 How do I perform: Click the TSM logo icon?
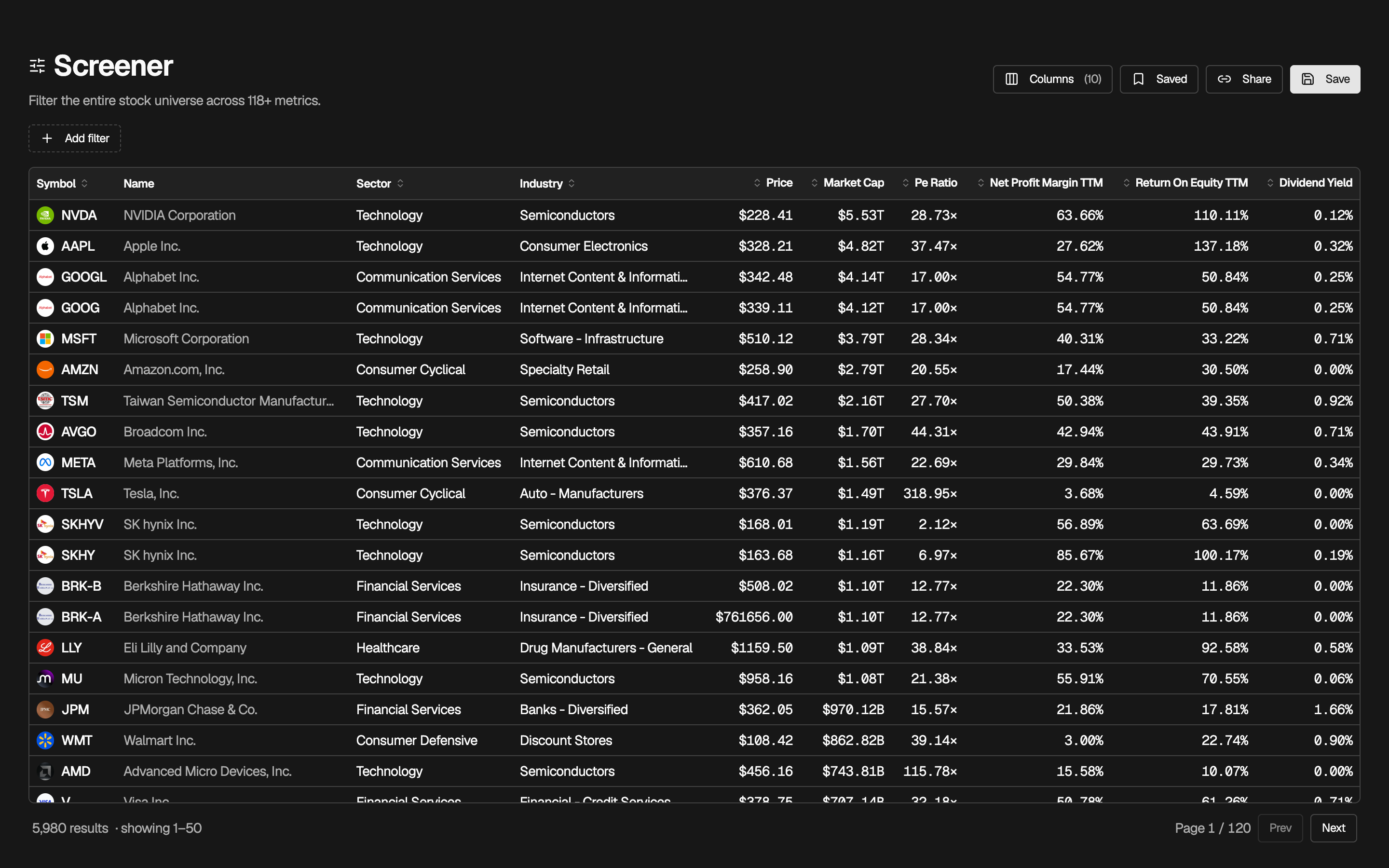tap(45, 401)
